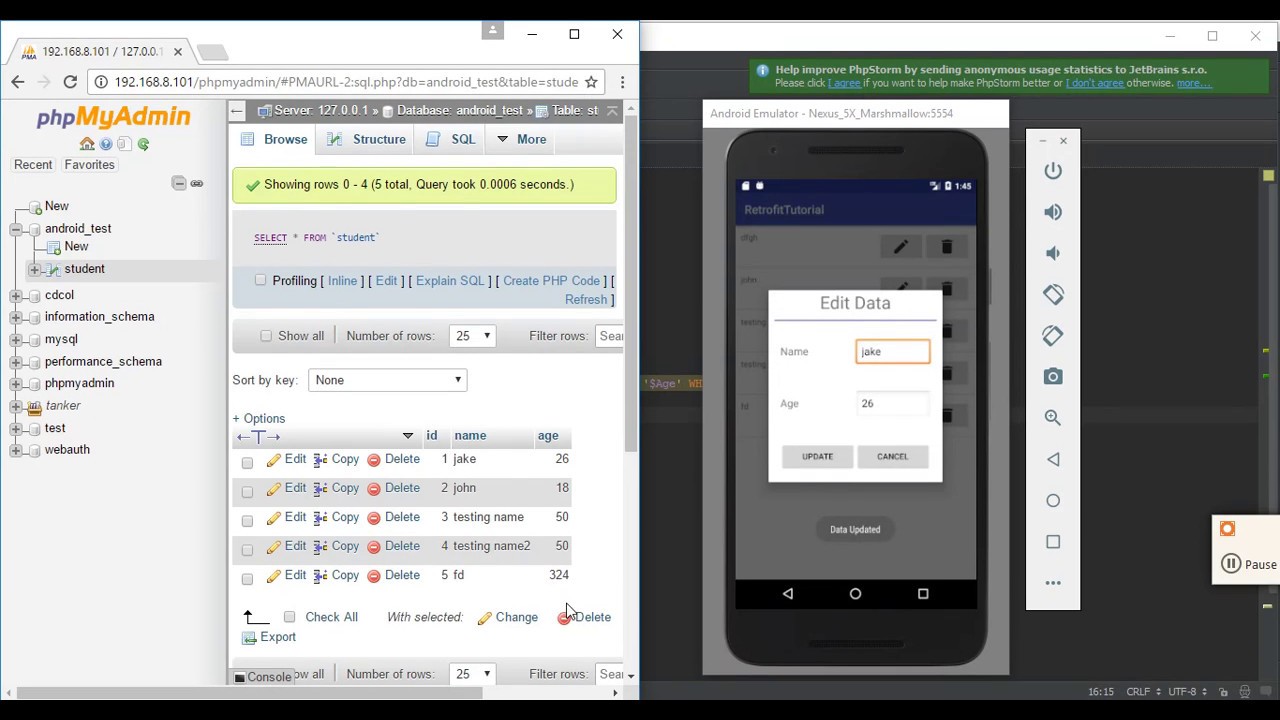Tap the trash icon in first app row
This screenshot has width=1280, height=720.
pyautogui.click(x=946, y=246)
